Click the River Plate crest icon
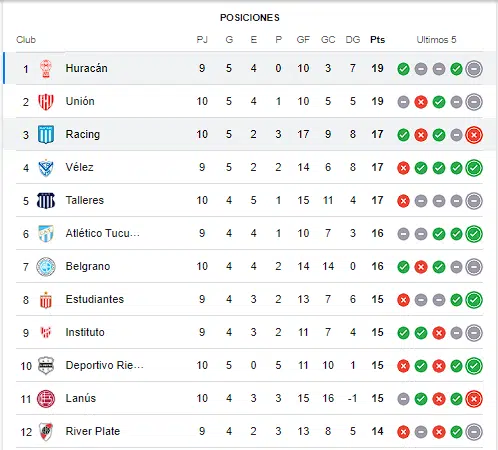498x450 pixels. (x=46, y=432)
